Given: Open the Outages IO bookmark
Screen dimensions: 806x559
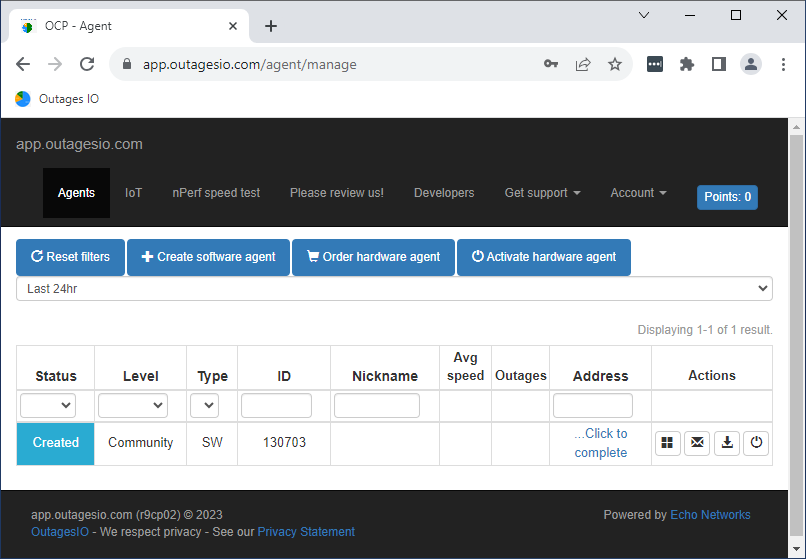Looking at the screenshot, I should pyautogui.click(x=57, y=99).
